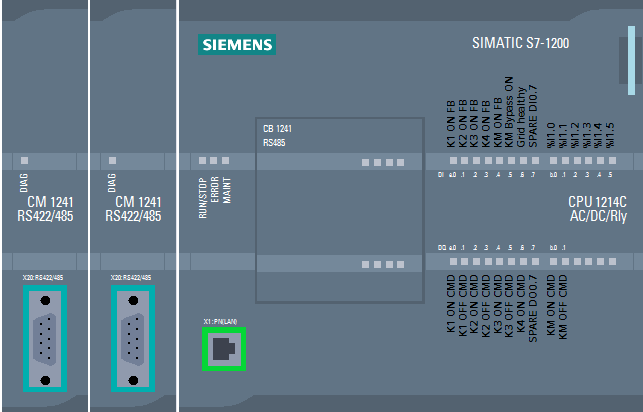Click the K2 ON FB input label
Viewport: 643px width, 412px height.
[x=463, y=124]
